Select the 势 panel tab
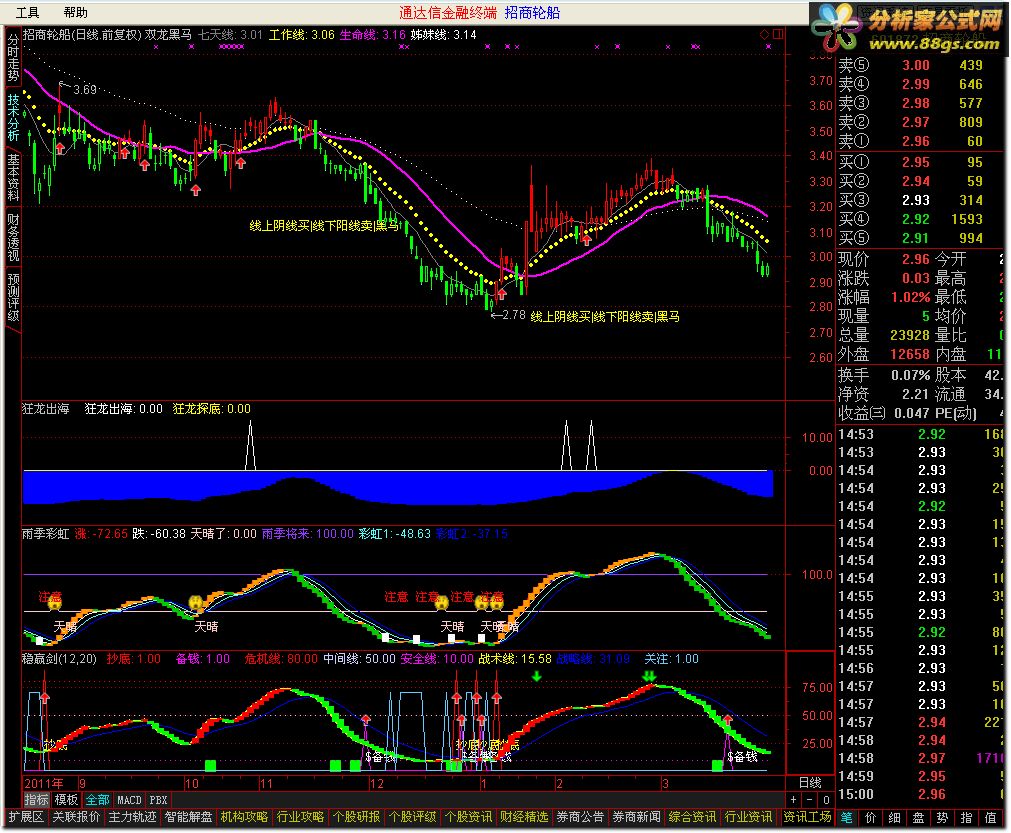 pos(942,818)
